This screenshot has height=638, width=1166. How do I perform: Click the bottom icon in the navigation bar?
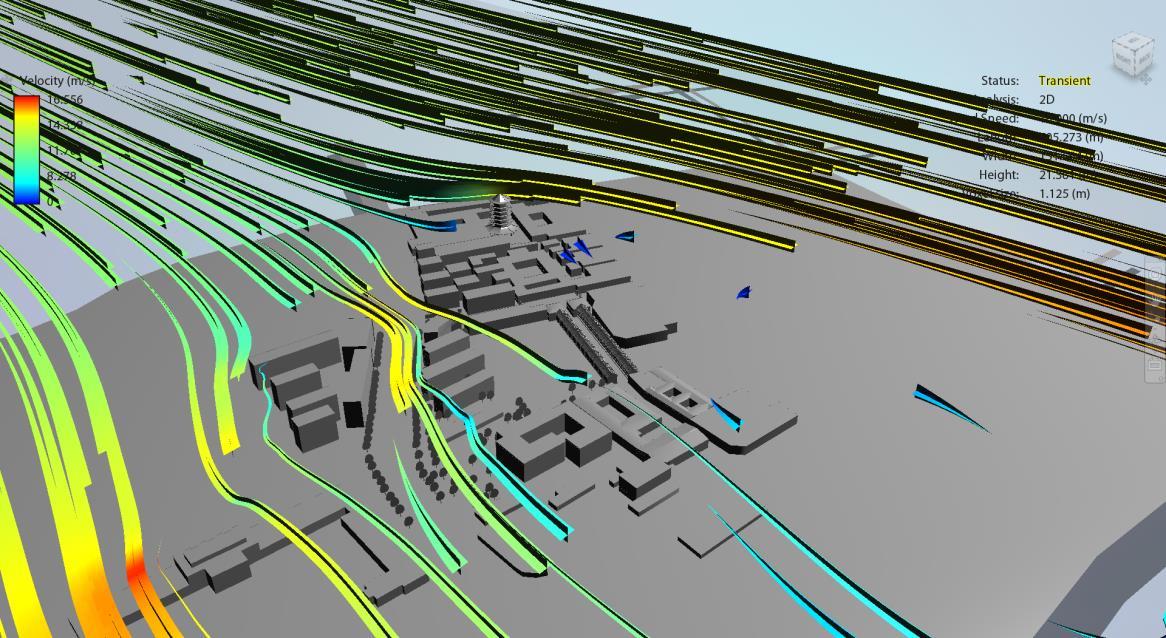click(1155, 366)
